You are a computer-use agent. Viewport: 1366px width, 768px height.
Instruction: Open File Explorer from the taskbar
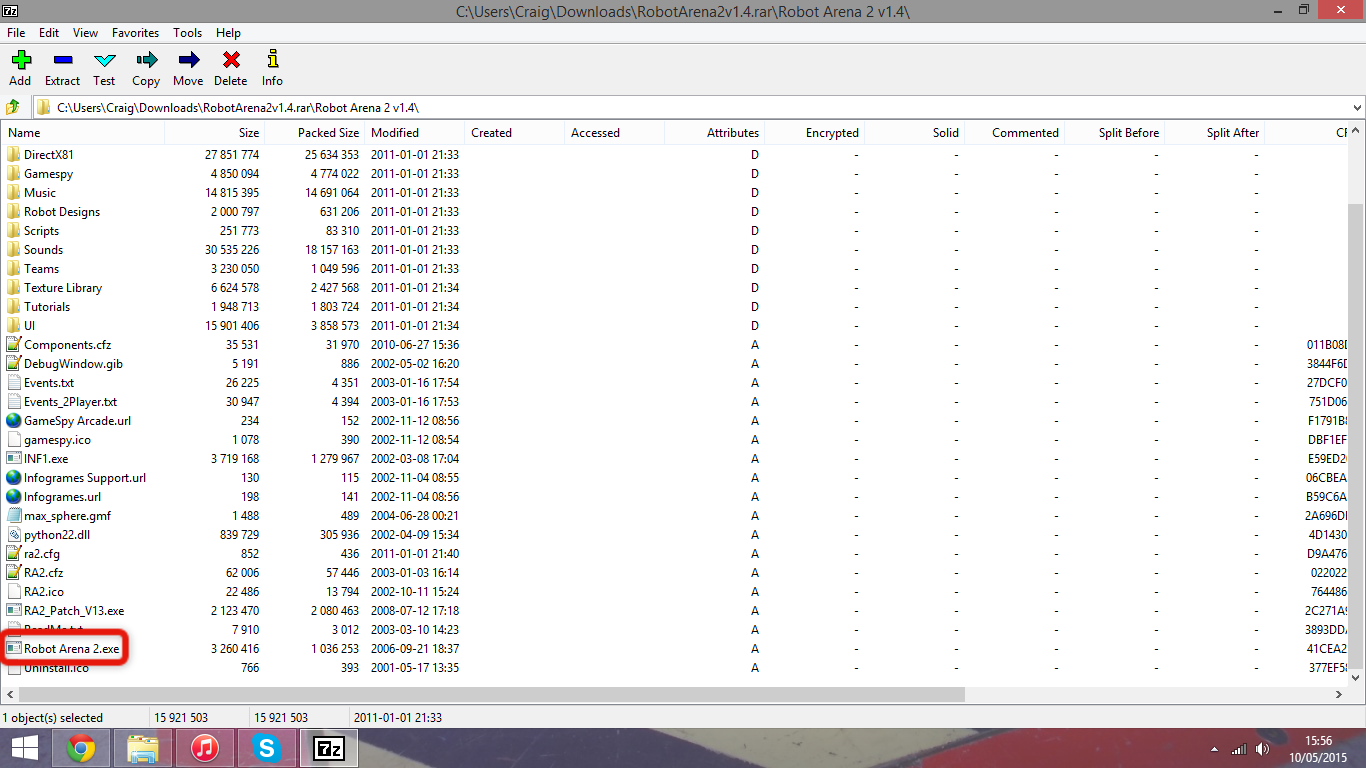click(x=143, y=748)
